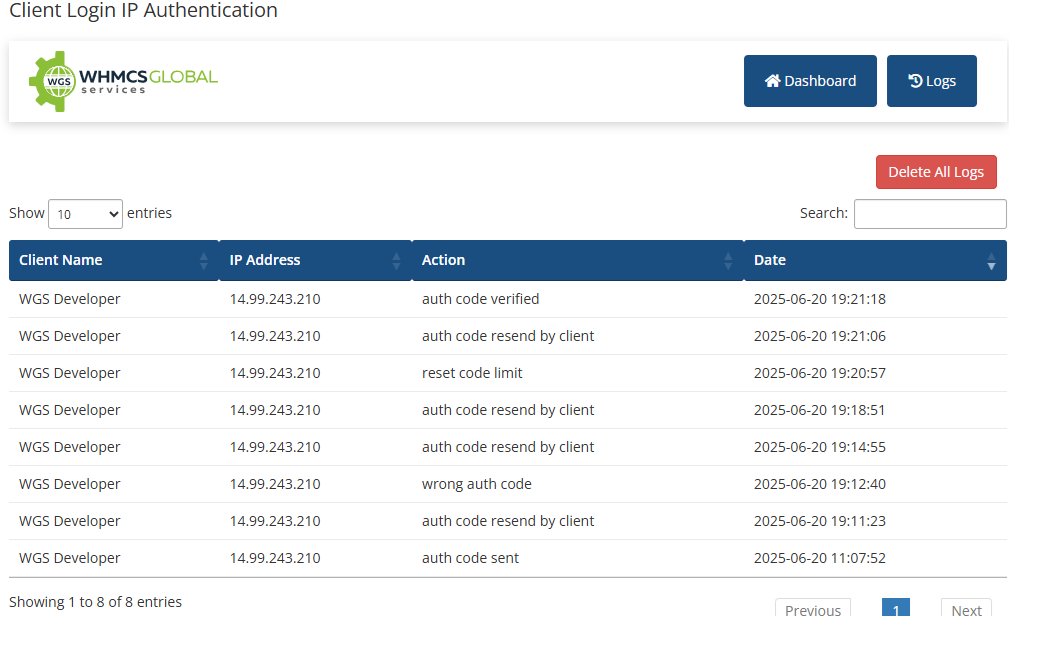
Task: Click the Client Name column header
Action: 61,260
